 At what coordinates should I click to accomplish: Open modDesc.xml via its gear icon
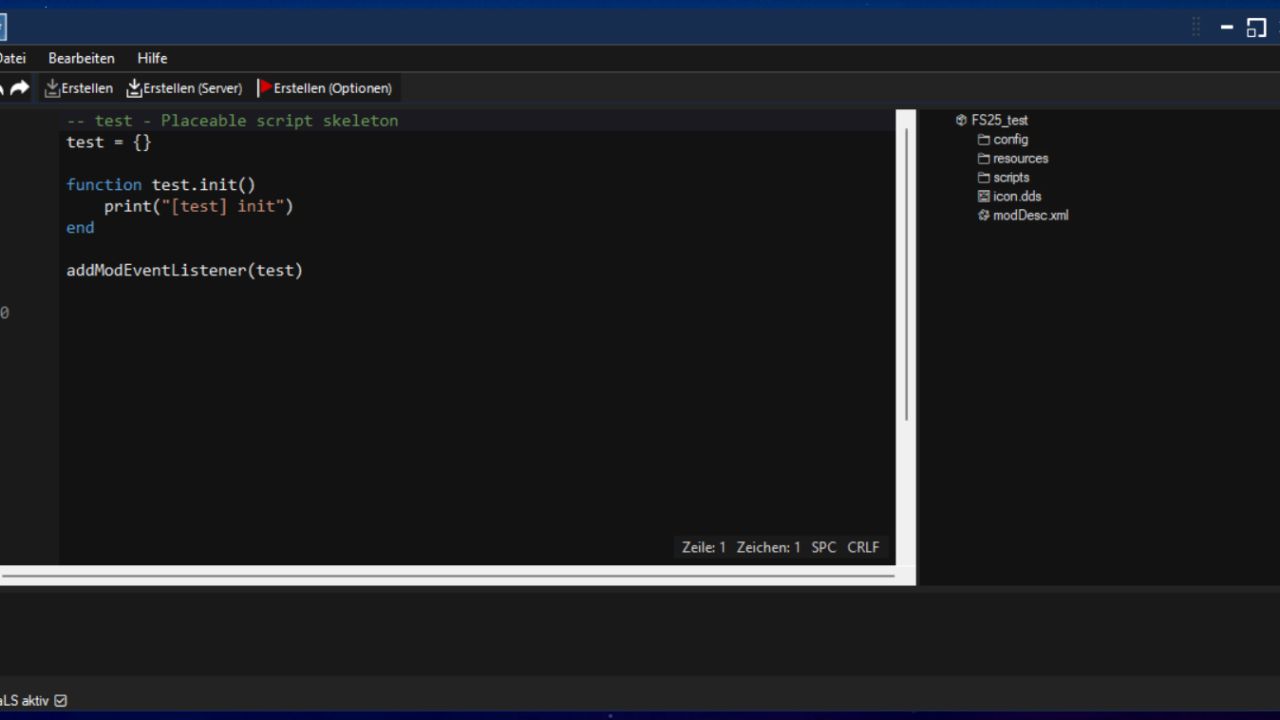click(x=983, y=215)
